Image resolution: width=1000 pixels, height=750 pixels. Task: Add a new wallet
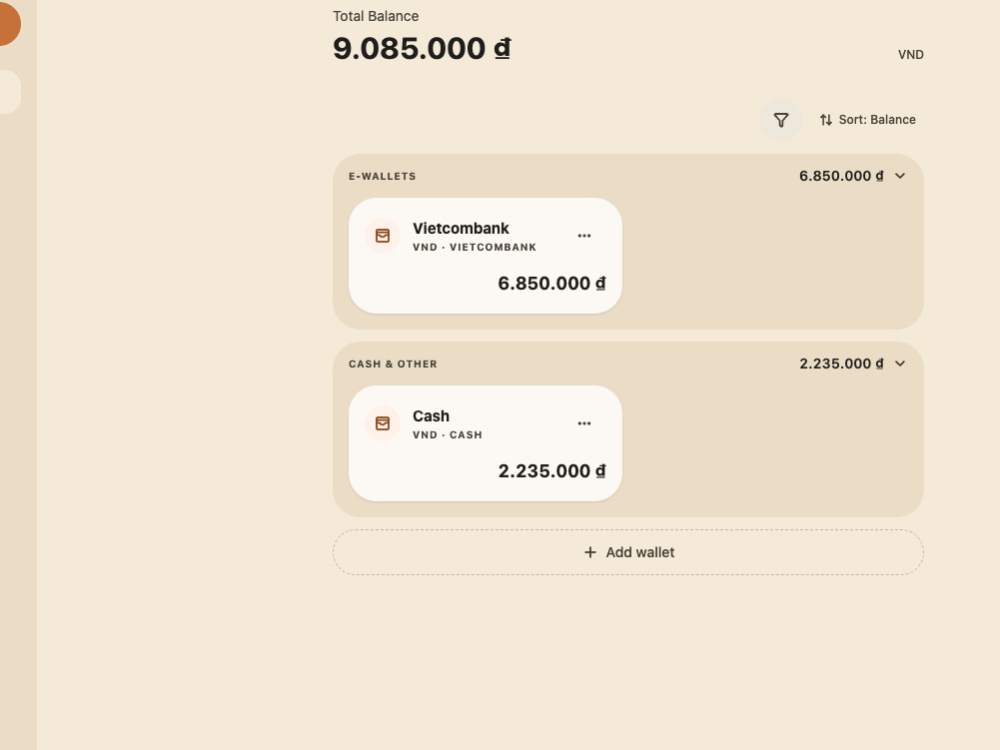628,552
